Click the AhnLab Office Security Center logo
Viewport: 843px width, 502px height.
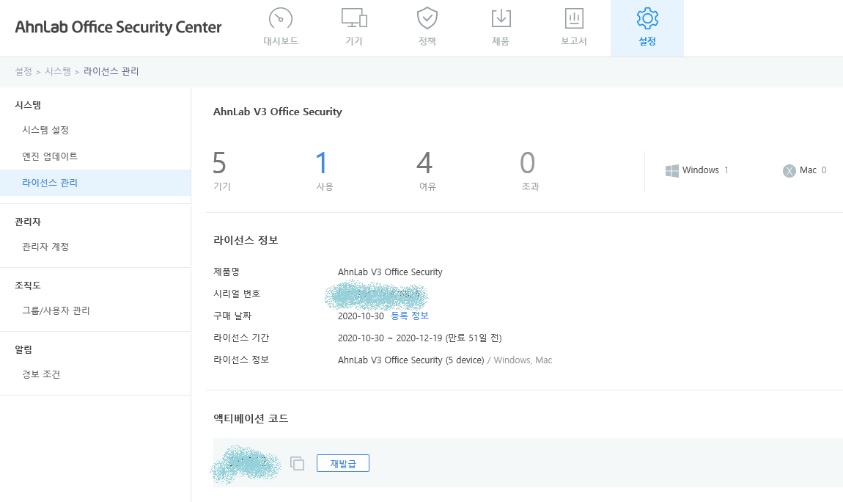click(118, 27)
